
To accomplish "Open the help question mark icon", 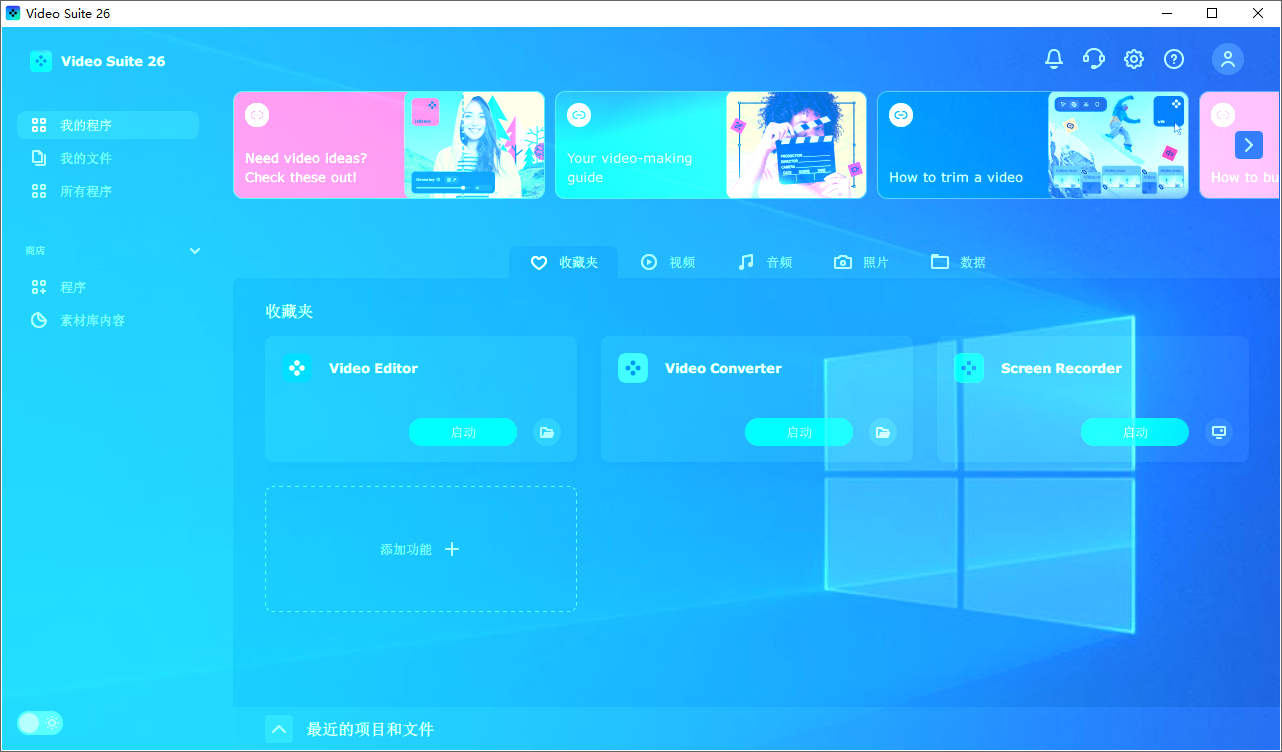I will (x=1174, y=59).
